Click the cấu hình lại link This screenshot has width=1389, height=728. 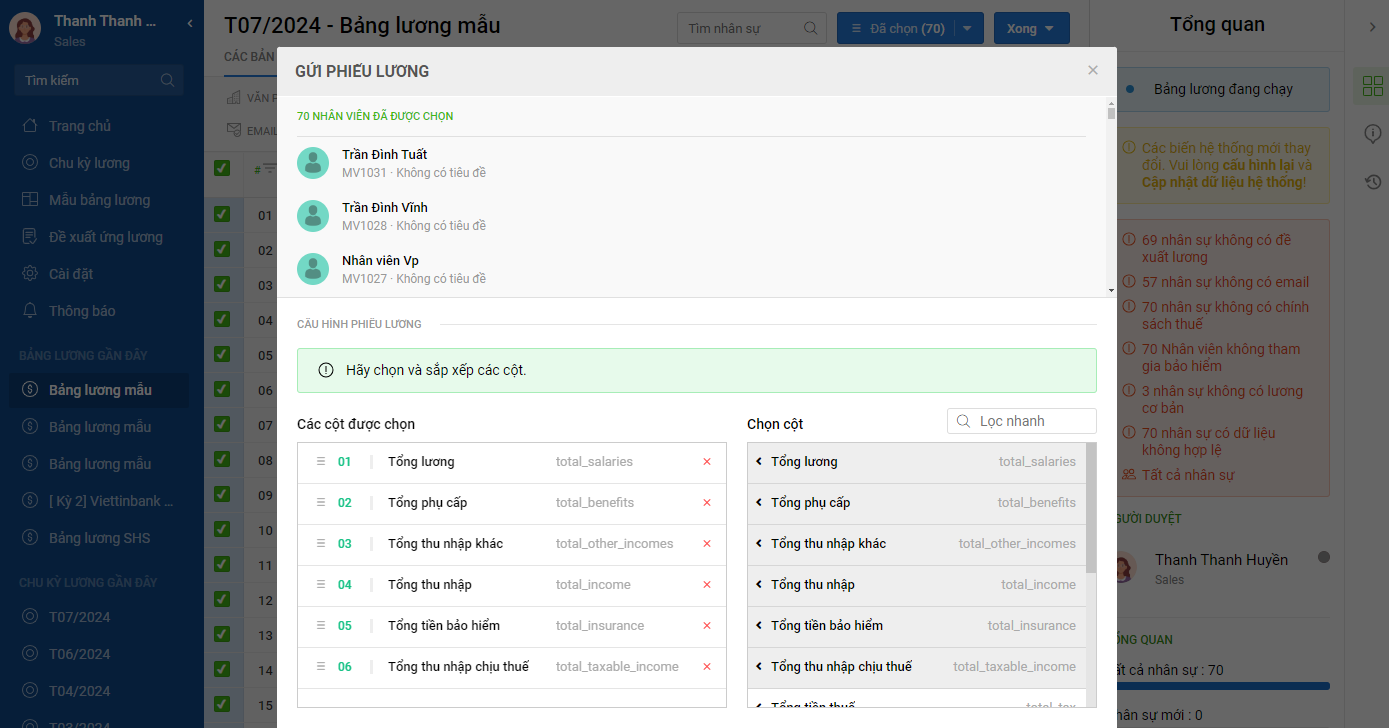[x=1260, y=165]
